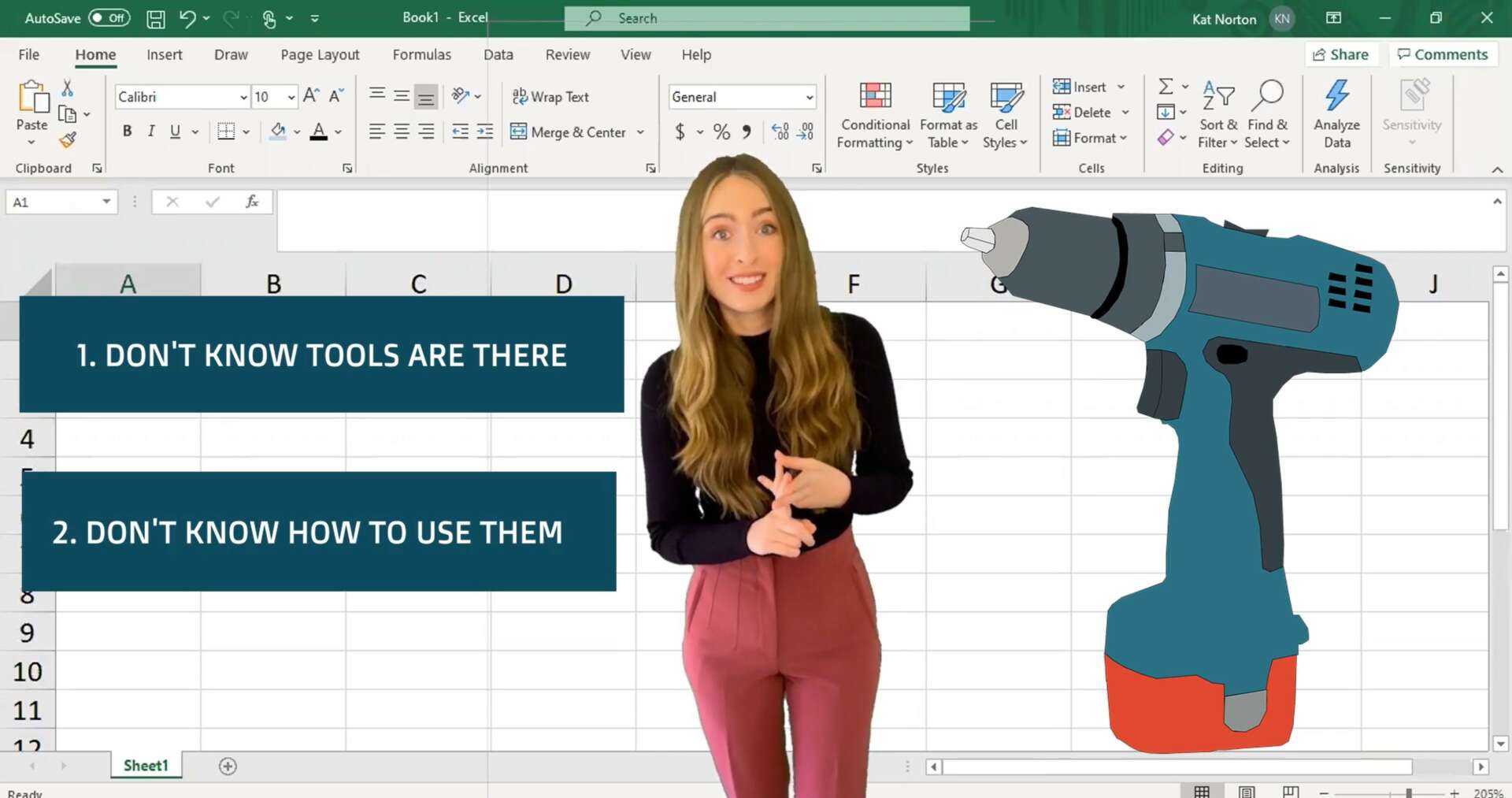Open the Comments button
This screenshot has height=798, width=1512.
pyautogui.click(x=1442, y=54)
